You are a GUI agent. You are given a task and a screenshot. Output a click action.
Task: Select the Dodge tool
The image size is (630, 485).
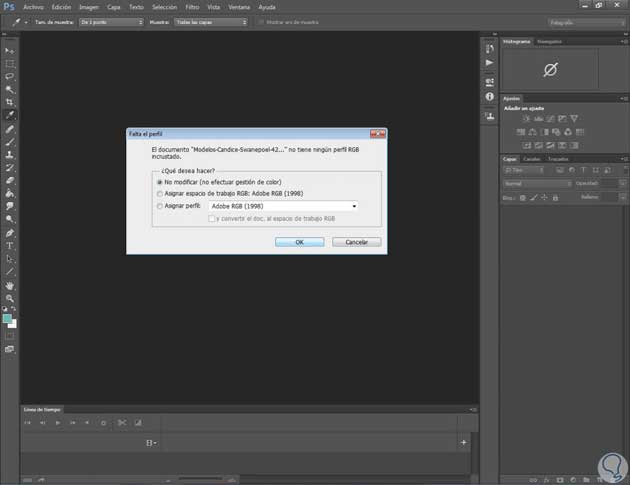10,219
